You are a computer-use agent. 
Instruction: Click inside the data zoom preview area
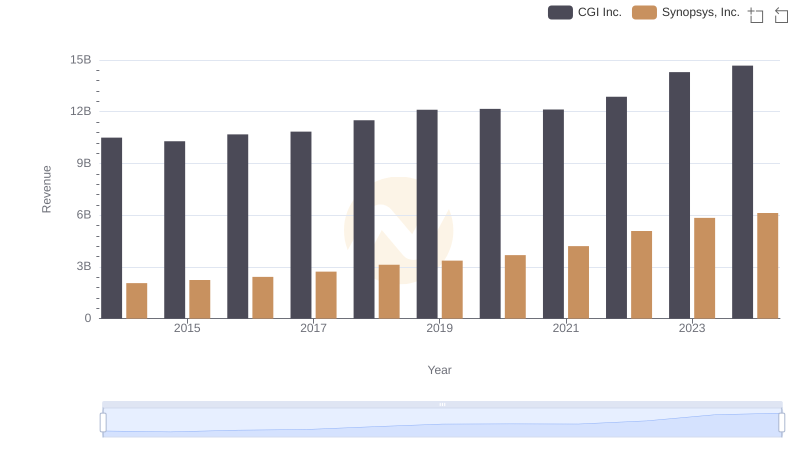point(442,423)
